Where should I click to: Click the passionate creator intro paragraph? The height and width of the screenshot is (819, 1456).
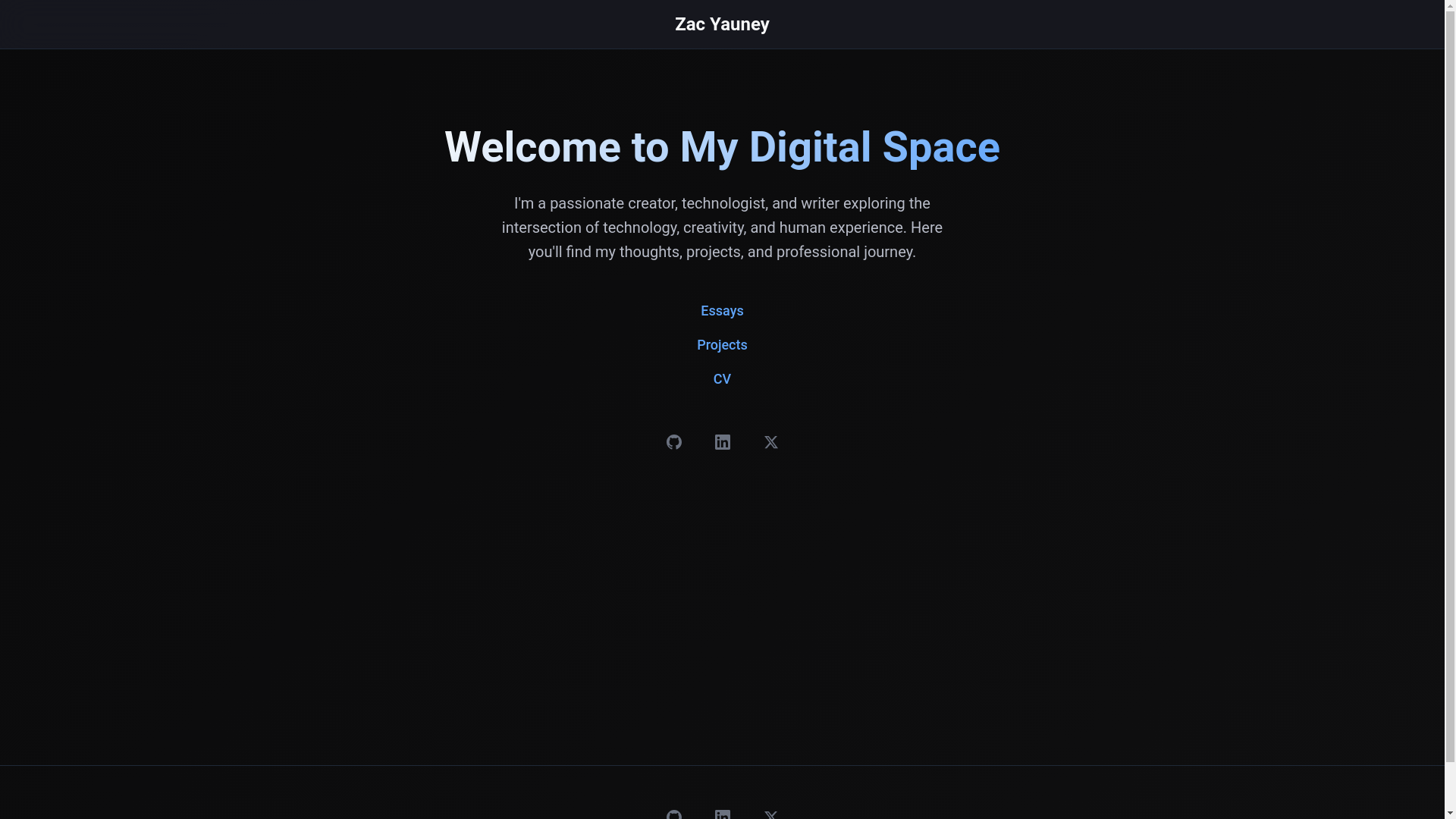(x=722, y=227)
